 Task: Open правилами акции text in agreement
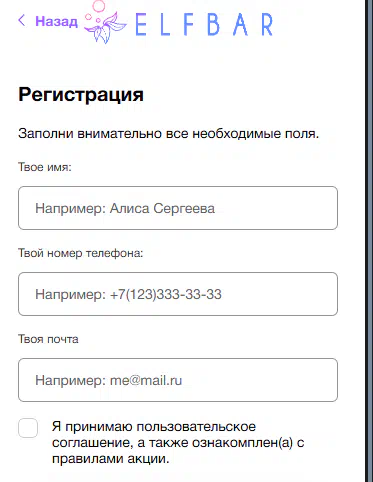[111, 459]
